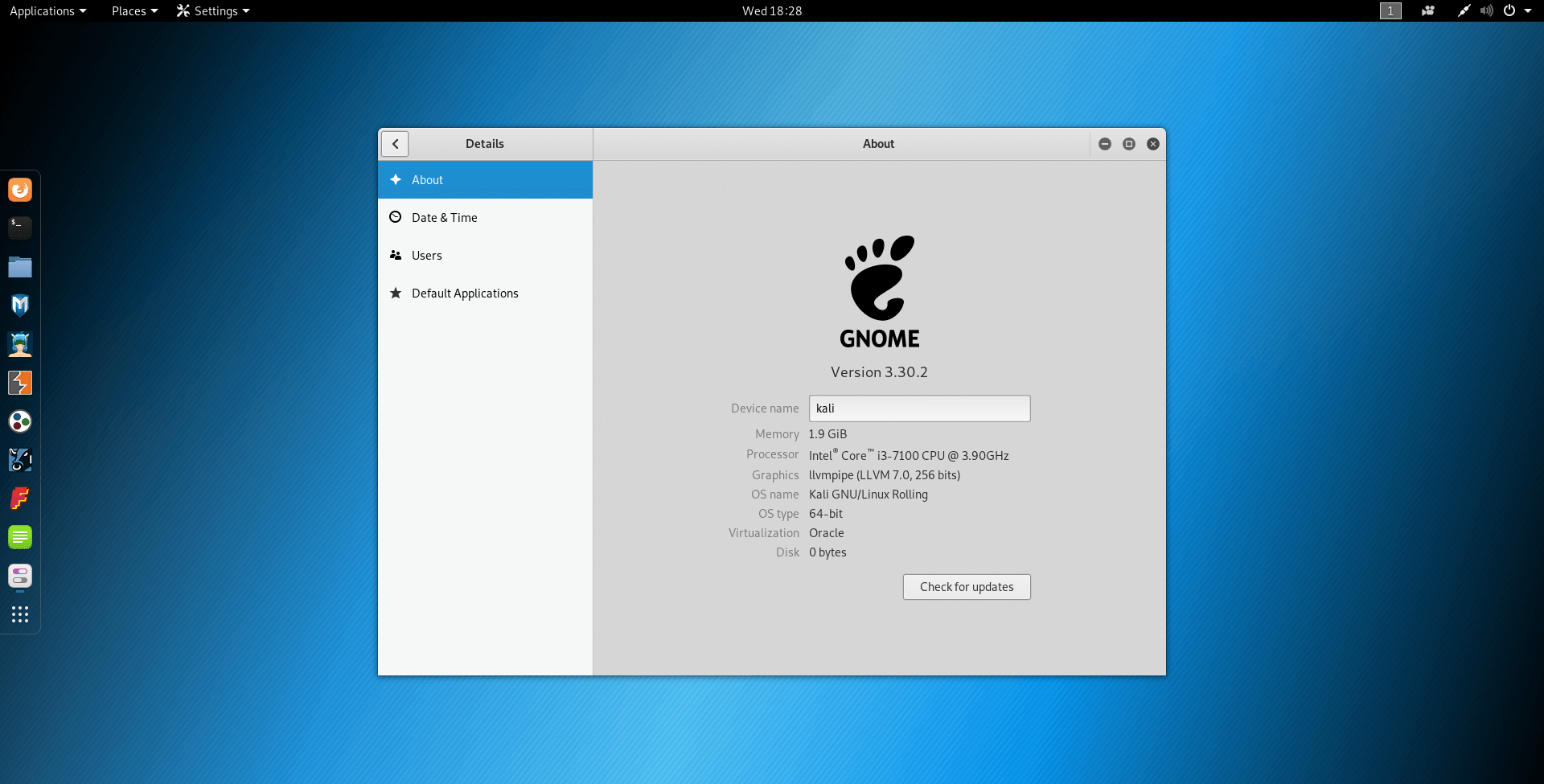This screenshot has width=1544, height=784.
Task: Open Burp Suite from the dock
Action: (x=20, y=383)
